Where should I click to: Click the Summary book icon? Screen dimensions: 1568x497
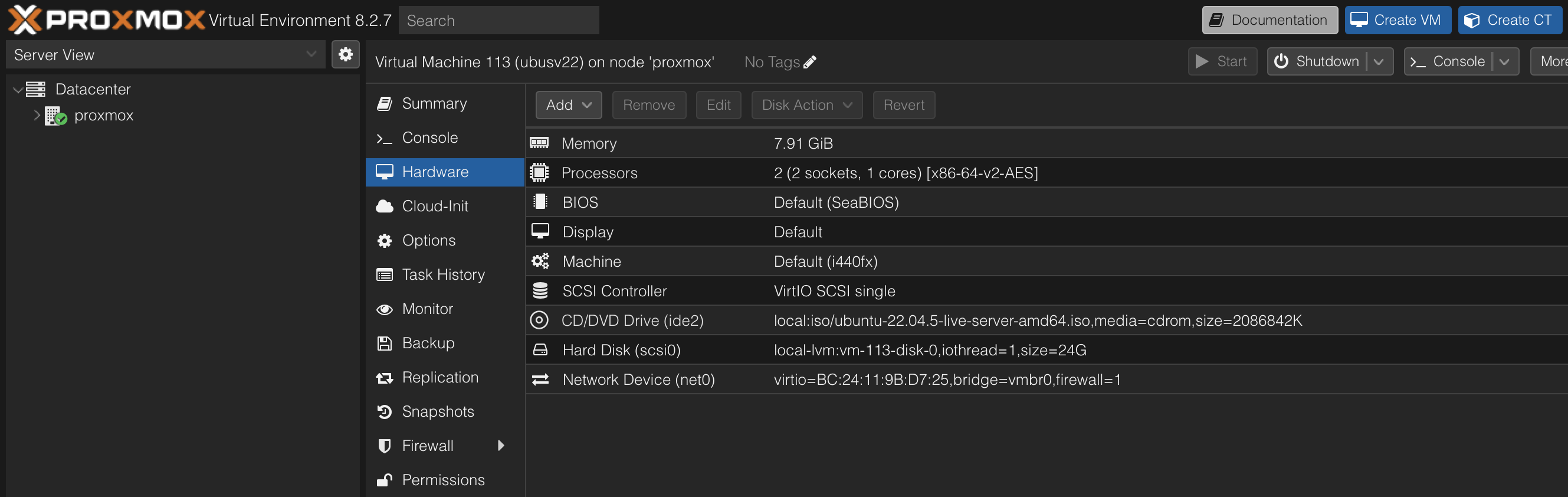pos(384,103)
